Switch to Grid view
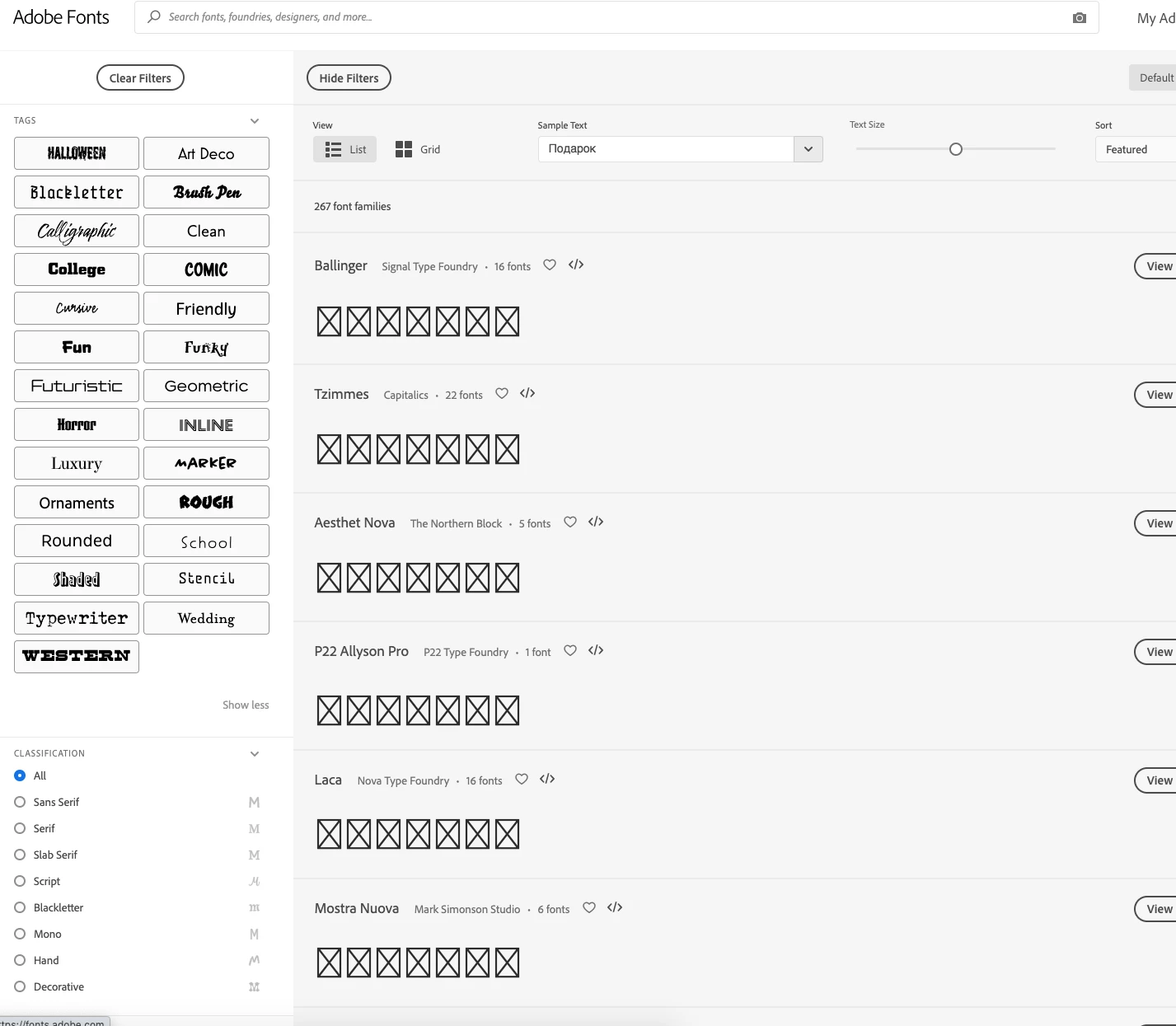Image resolution: width=1176 pixels, height=1026 pixels. [x=418, y=149]
